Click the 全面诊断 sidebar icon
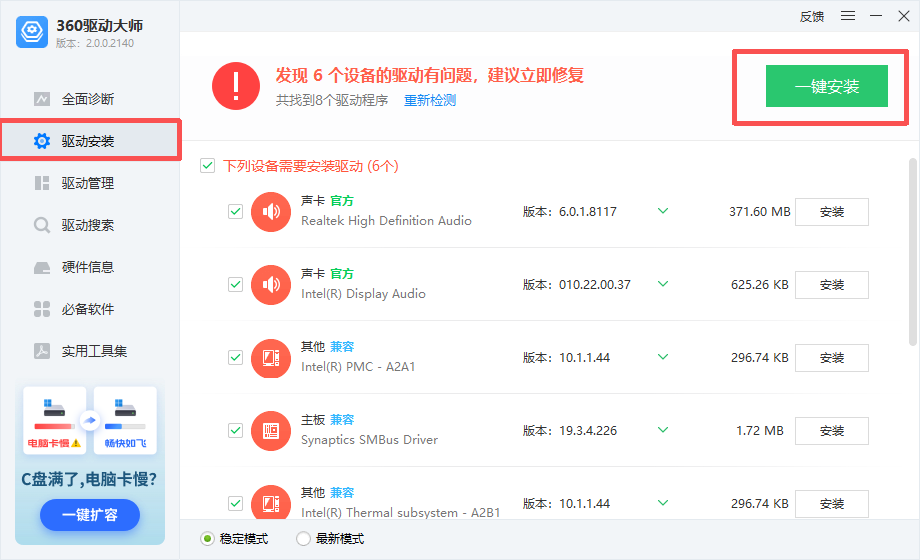 pyautogui.click(x=42, y=99)
